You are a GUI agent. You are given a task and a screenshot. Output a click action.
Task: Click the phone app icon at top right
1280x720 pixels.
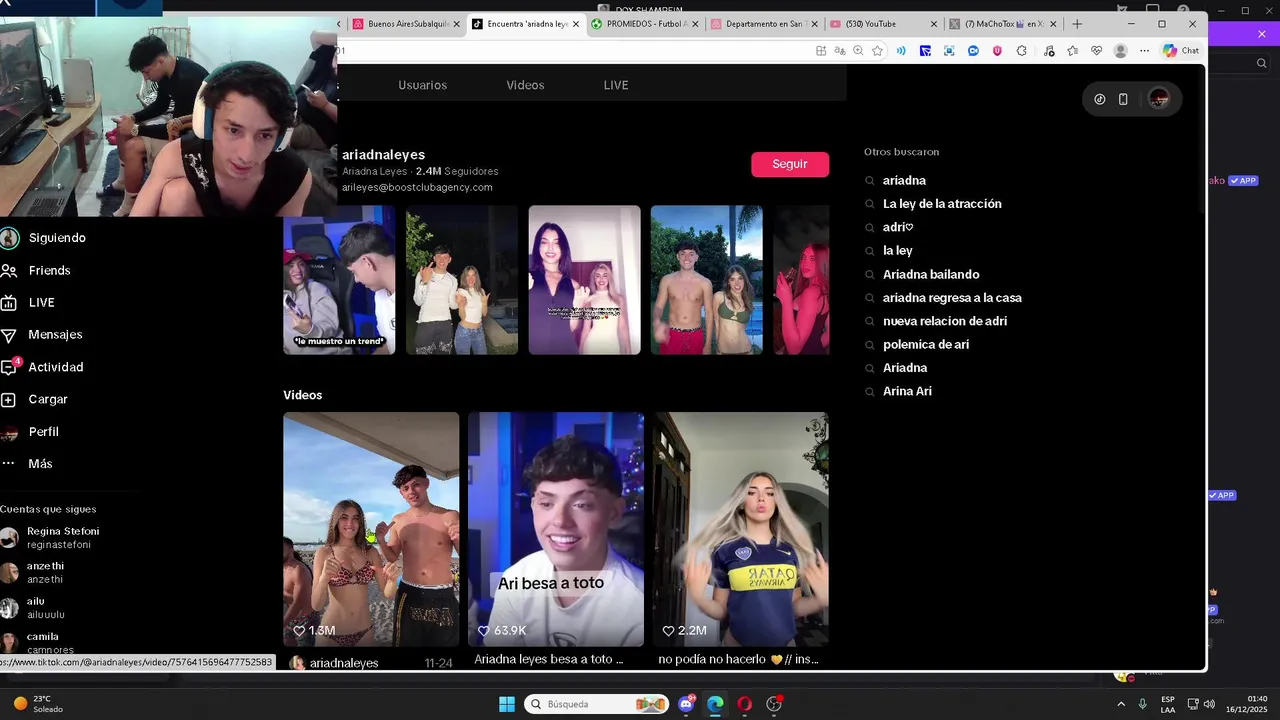coord(1123,99)
